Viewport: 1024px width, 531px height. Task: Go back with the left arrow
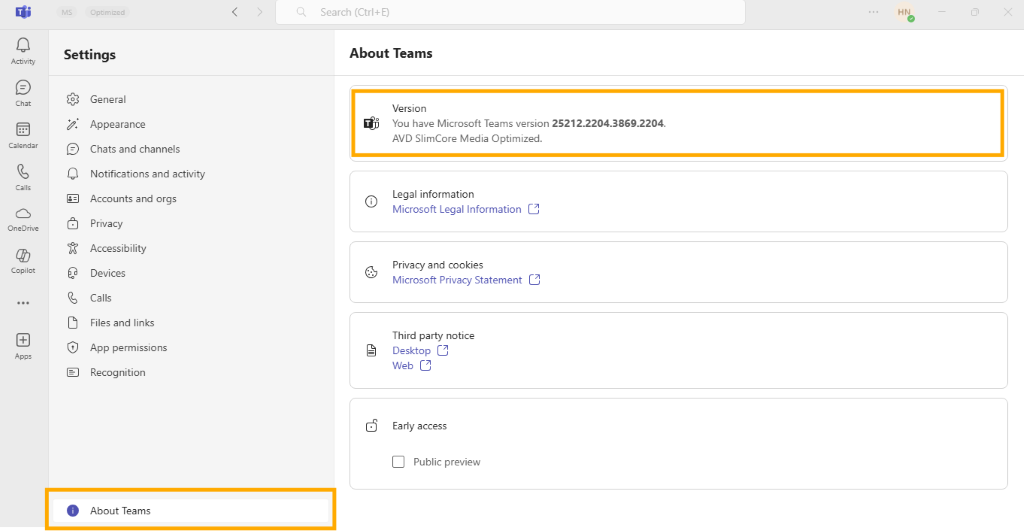[235, 12]
